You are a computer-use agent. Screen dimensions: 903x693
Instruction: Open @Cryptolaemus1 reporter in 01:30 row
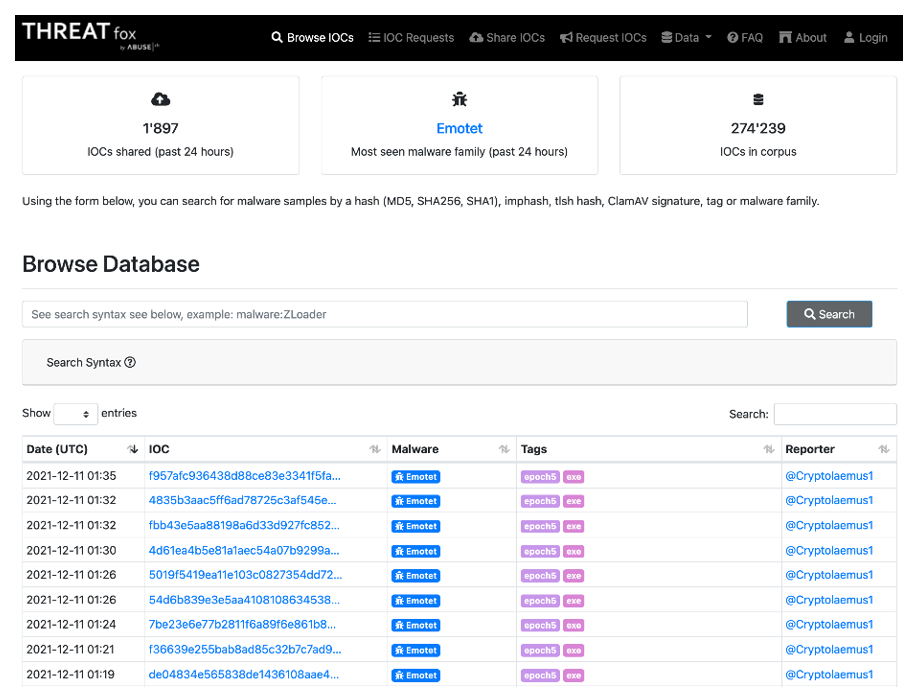[x=829, y=551]
